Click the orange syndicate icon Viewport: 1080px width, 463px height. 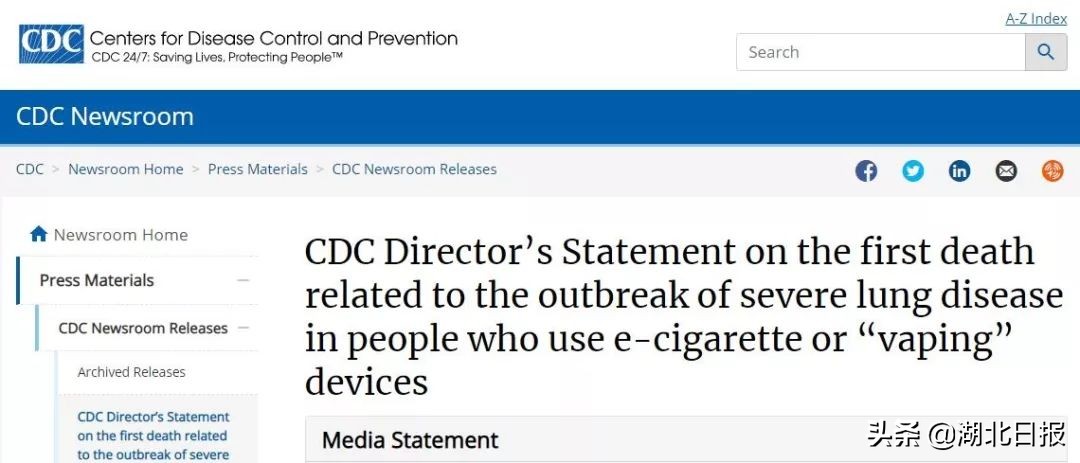pyautogui.click(x=1052, y=171)
